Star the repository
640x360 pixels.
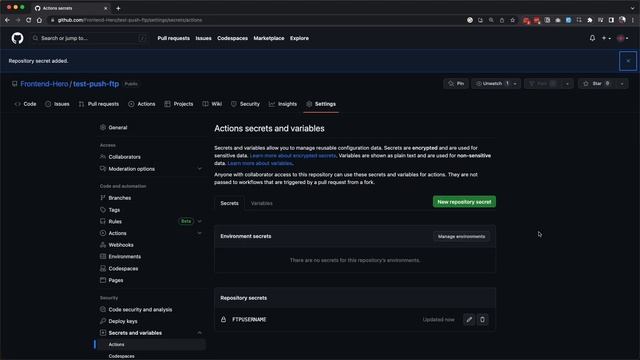pos(597,84)
